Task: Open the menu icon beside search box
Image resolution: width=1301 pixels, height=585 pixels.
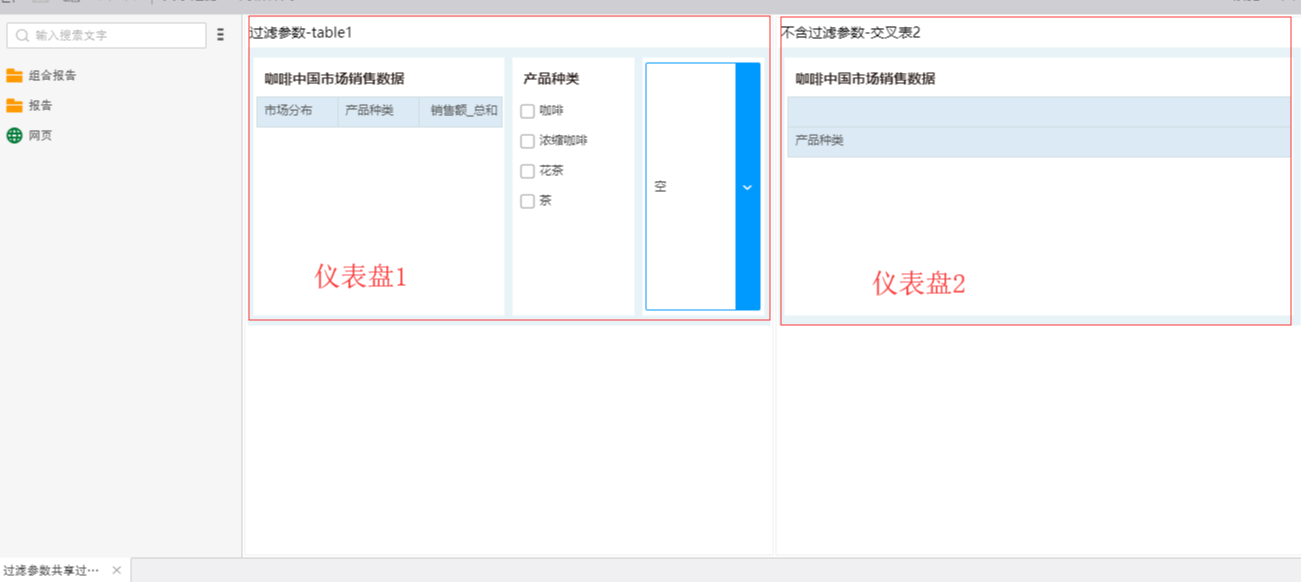Action: pos(220,35)
